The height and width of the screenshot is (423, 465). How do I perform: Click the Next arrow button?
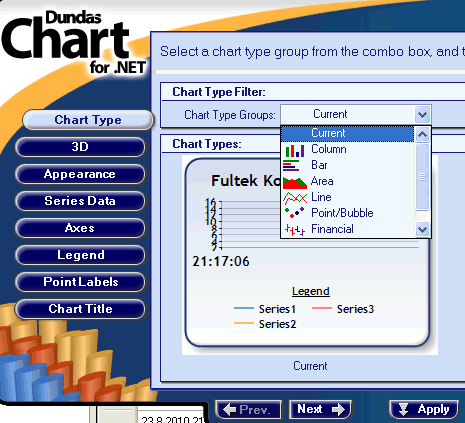pyautogui.click(x=320, y=409)
